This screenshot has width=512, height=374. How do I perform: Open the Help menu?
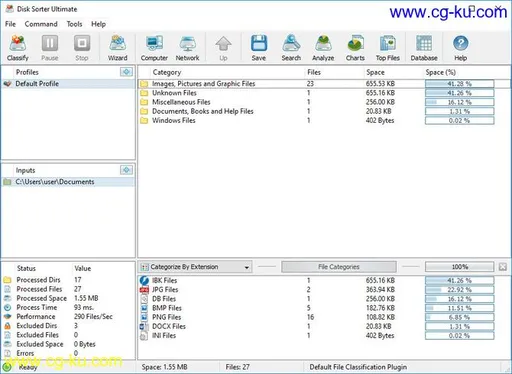(x=98, y=24)
